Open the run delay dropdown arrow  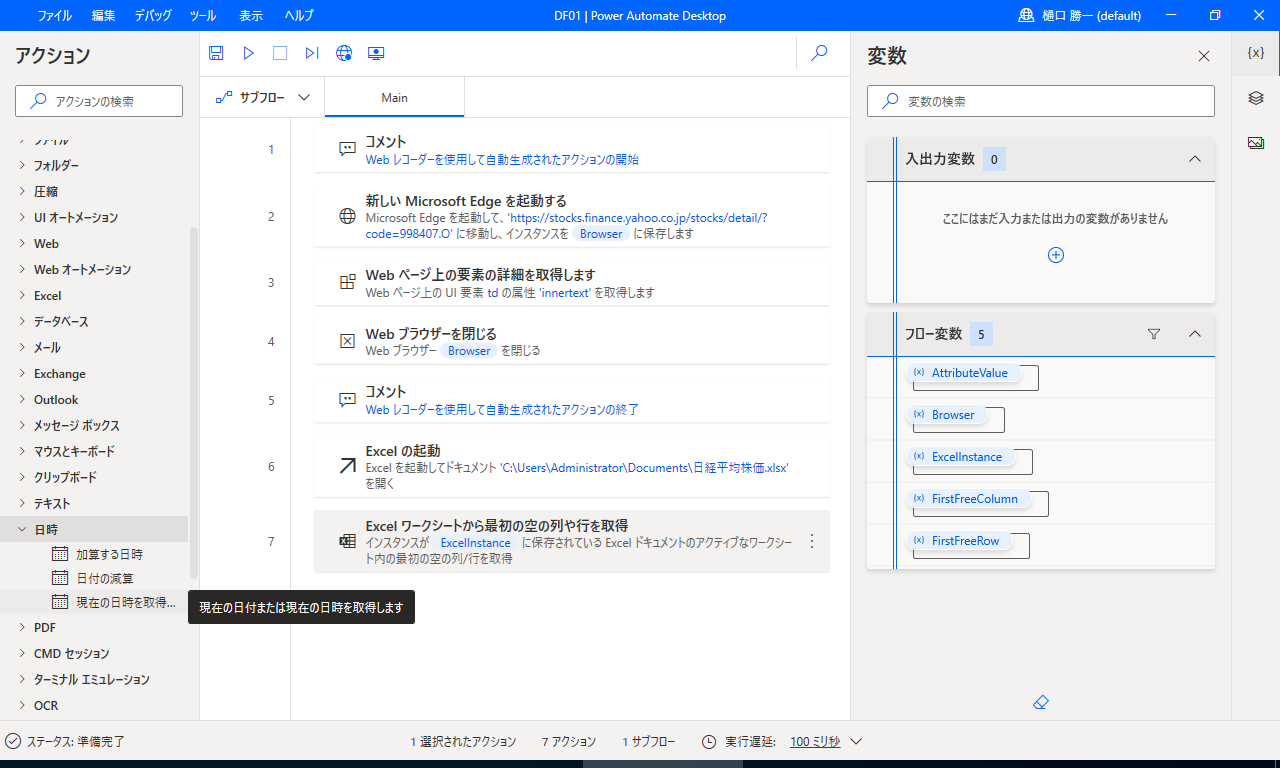click(x=856, y=742)
